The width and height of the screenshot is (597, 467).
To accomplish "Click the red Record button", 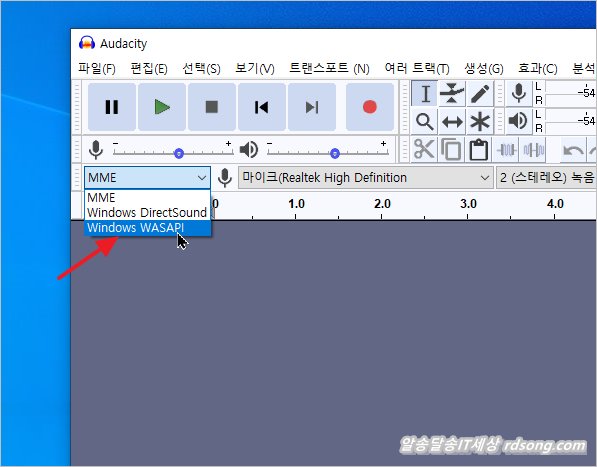I will 370,107.
